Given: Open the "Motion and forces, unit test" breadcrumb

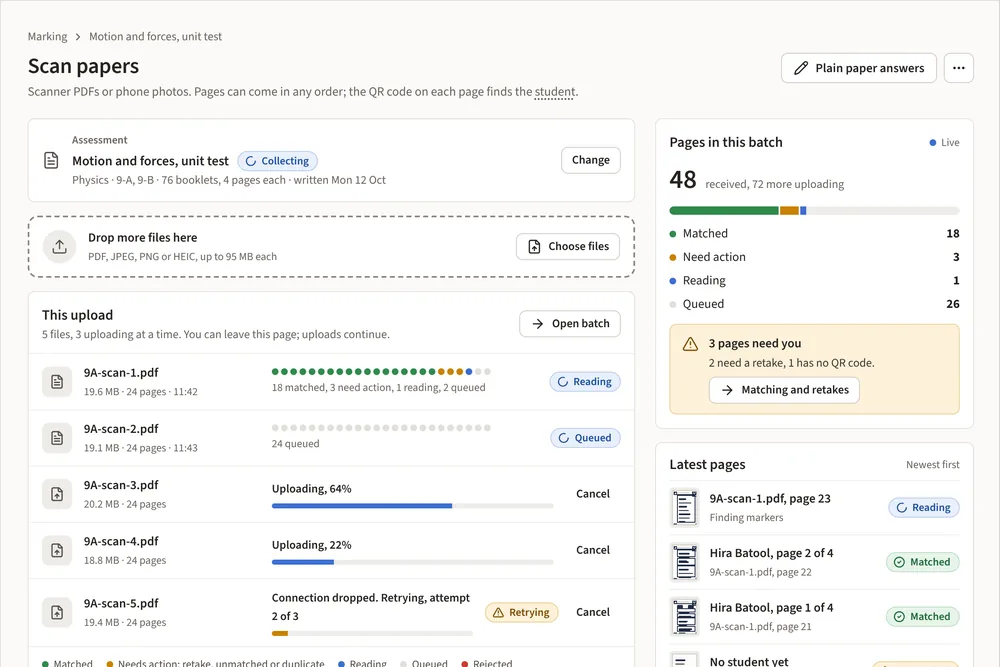Looking at the screenshot, I should point(156,36).
